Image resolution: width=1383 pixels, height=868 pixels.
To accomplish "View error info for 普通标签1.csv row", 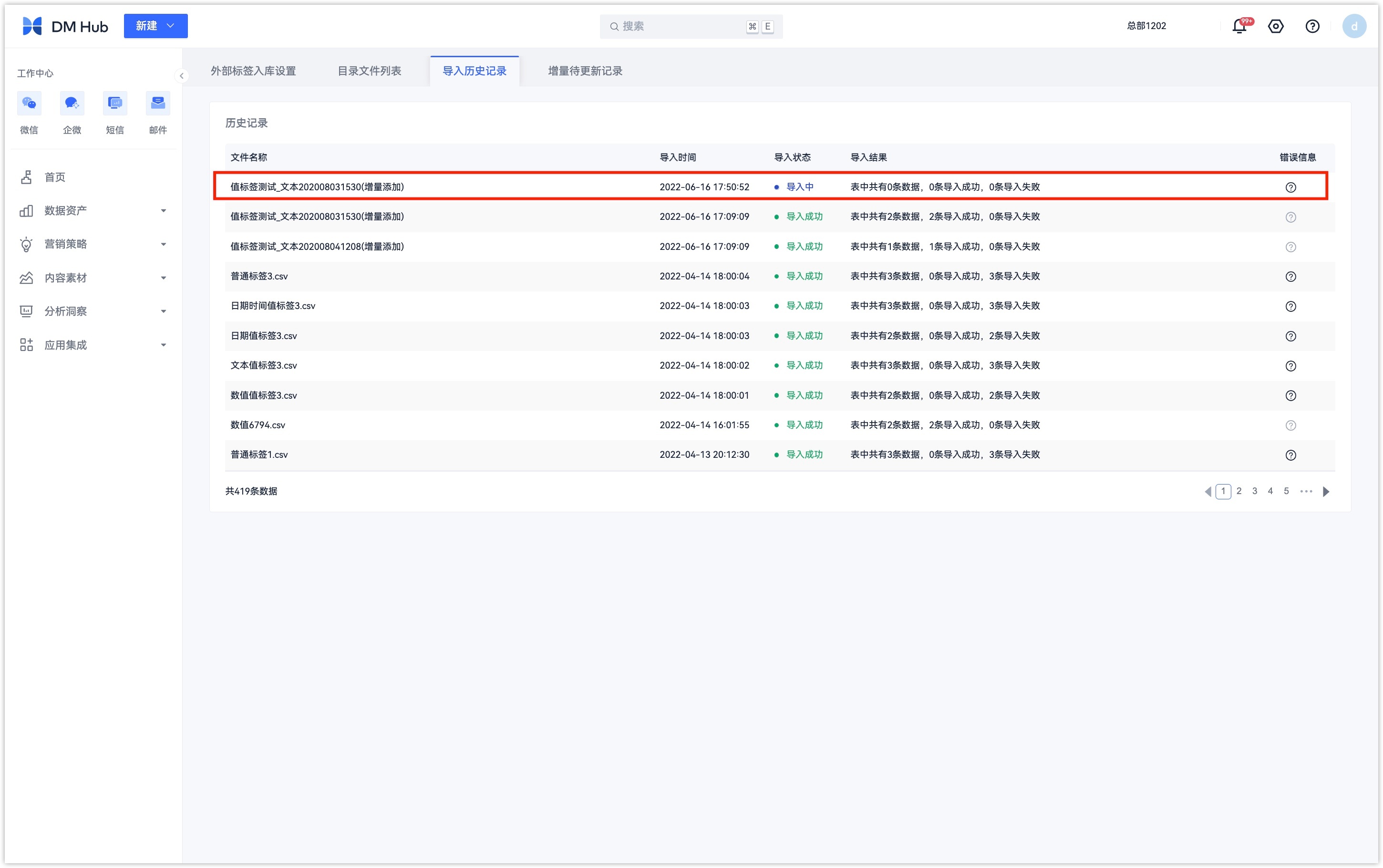I will coord(1290,455).
